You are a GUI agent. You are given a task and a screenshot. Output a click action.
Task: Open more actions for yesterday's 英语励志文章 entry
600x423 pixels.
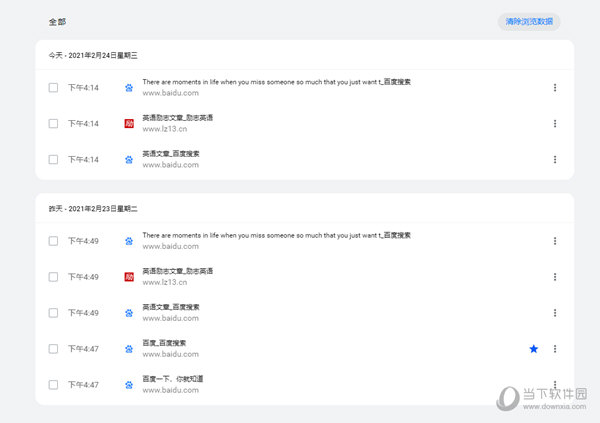coord(555,276)
